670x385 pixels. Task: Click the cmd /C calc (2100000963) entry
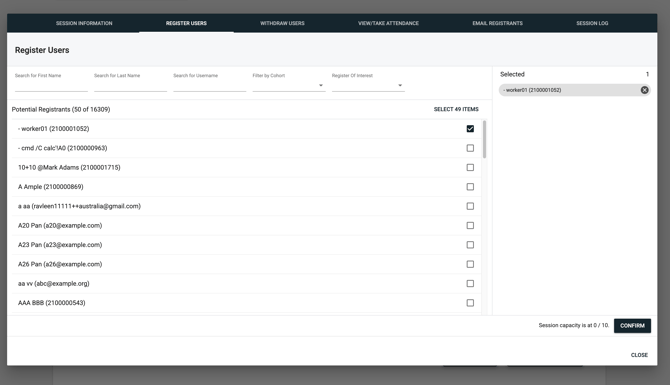tap(62, 148)
